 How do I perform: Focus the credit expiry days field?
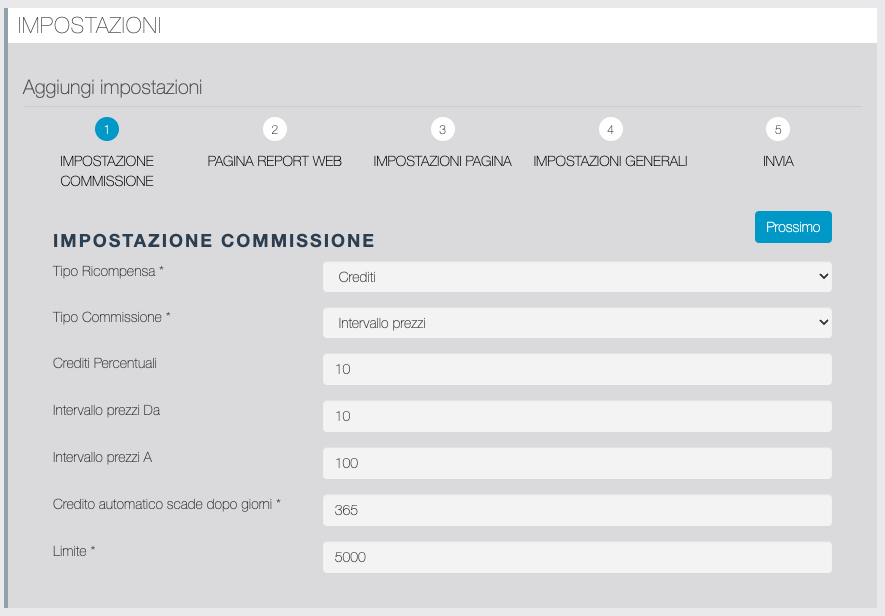(577, 510)
